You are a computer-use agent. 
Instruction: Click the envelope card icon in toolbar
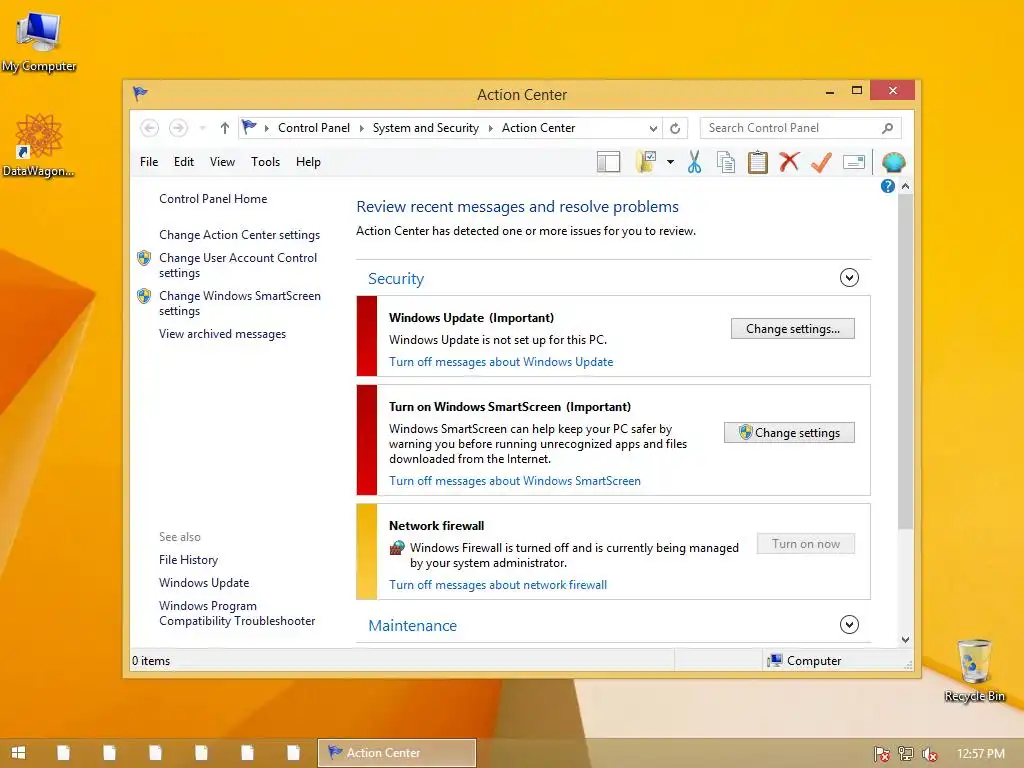click(854, 161)
